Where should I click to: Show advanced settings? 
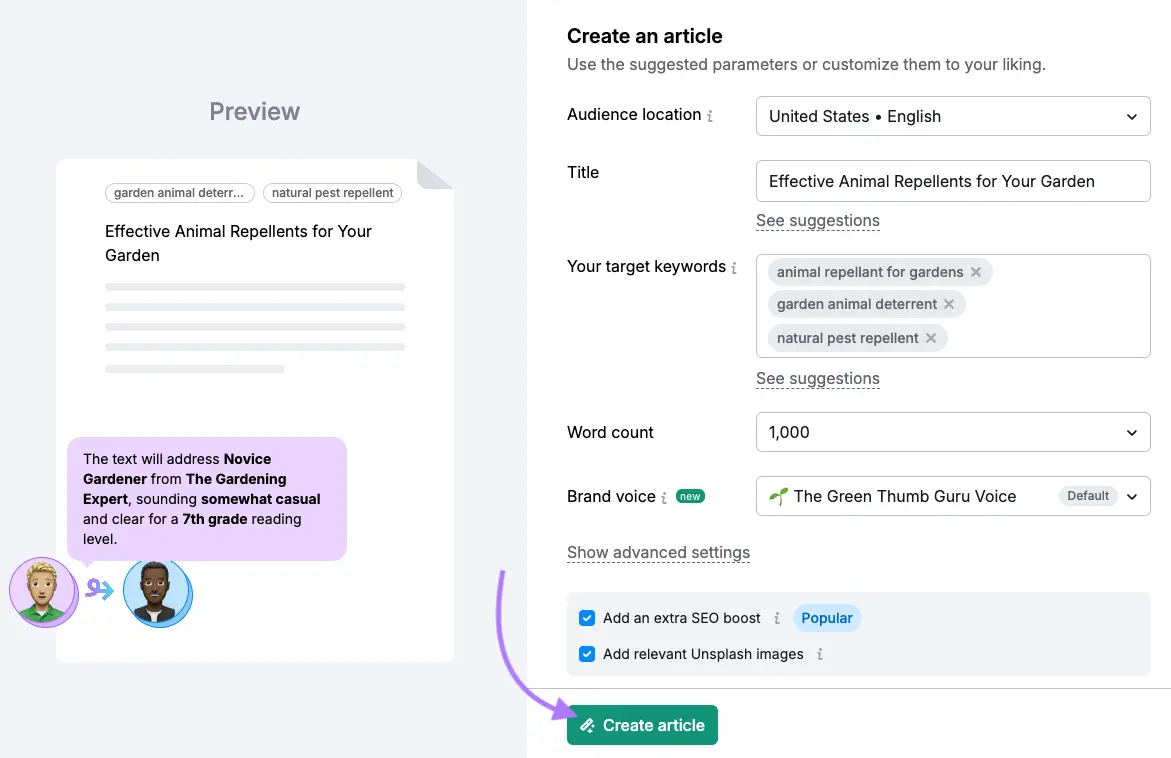(658, 552)
